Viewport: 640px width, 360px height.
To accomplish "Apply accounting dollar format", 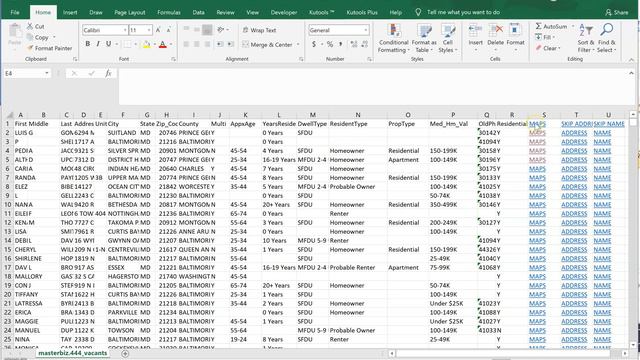I will (x=314, y=44).
